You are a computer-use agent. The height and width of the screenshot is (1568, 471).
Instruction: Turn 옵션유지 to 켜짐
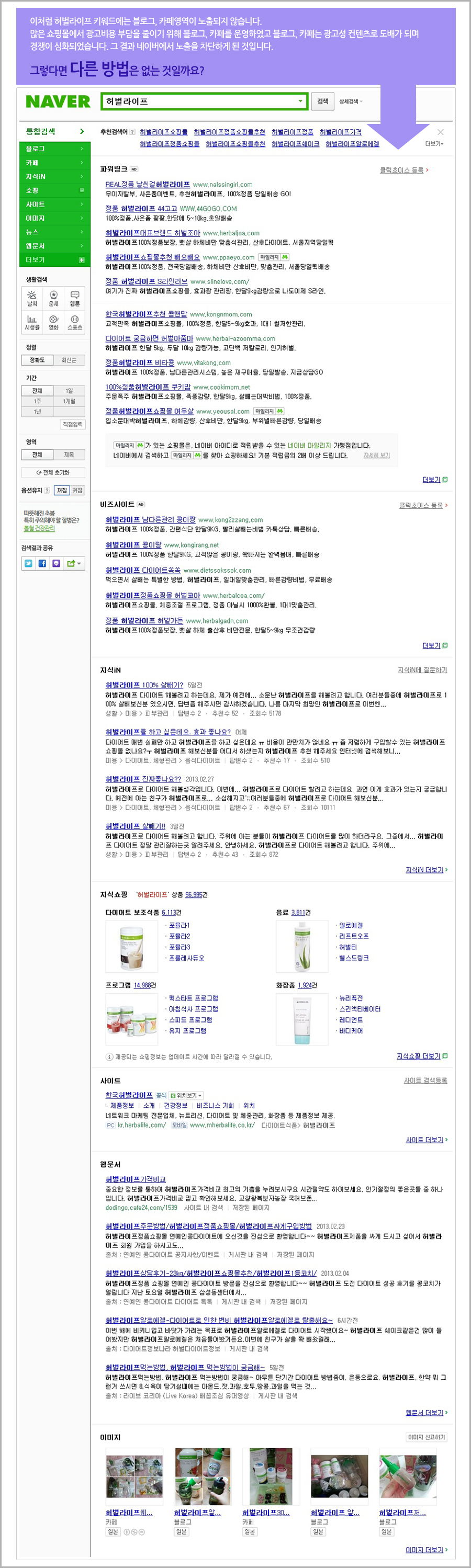coord(77,490)
